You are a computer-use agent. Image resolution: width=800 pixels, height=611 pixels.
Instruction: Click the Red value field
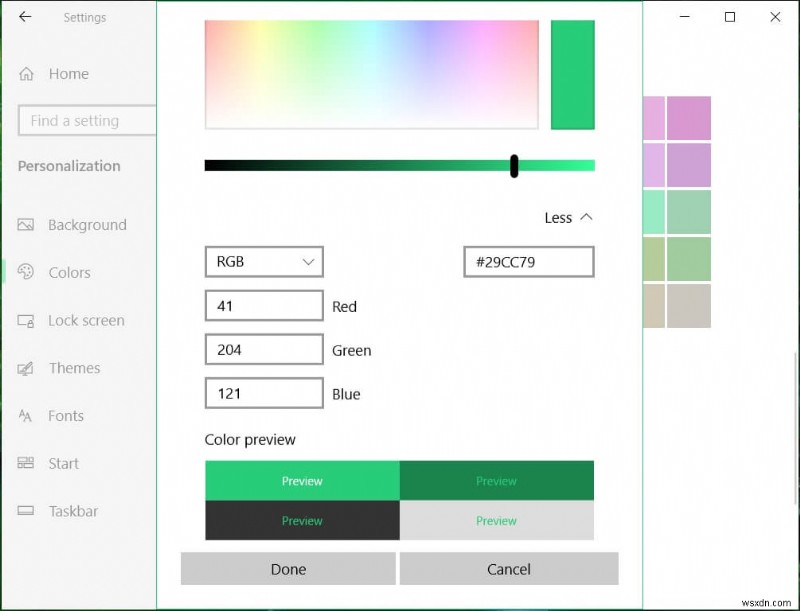pyautogui.click(x=264, y=306)
